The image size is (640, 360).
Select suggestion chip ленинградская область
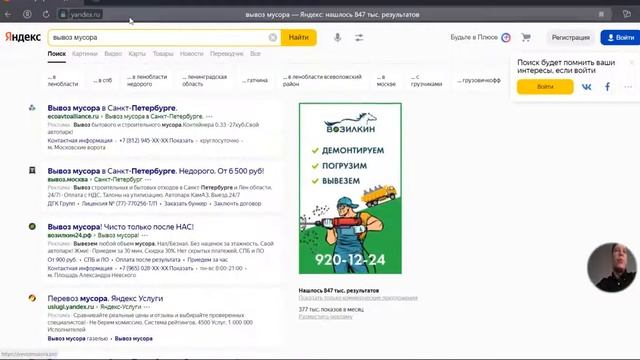204,80
